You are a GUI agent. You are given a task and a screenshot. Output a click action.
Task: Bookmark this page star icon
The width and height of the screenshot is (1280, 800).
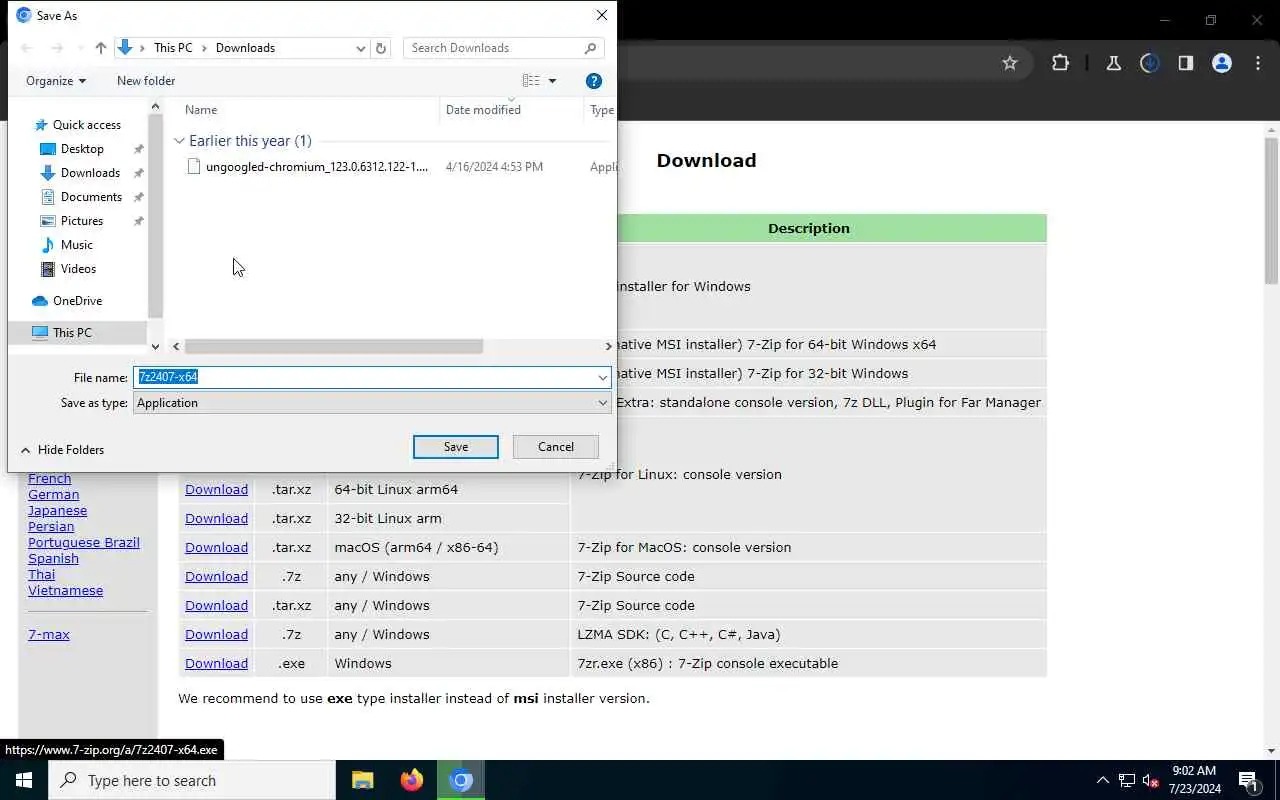[x=1010, y=63]
